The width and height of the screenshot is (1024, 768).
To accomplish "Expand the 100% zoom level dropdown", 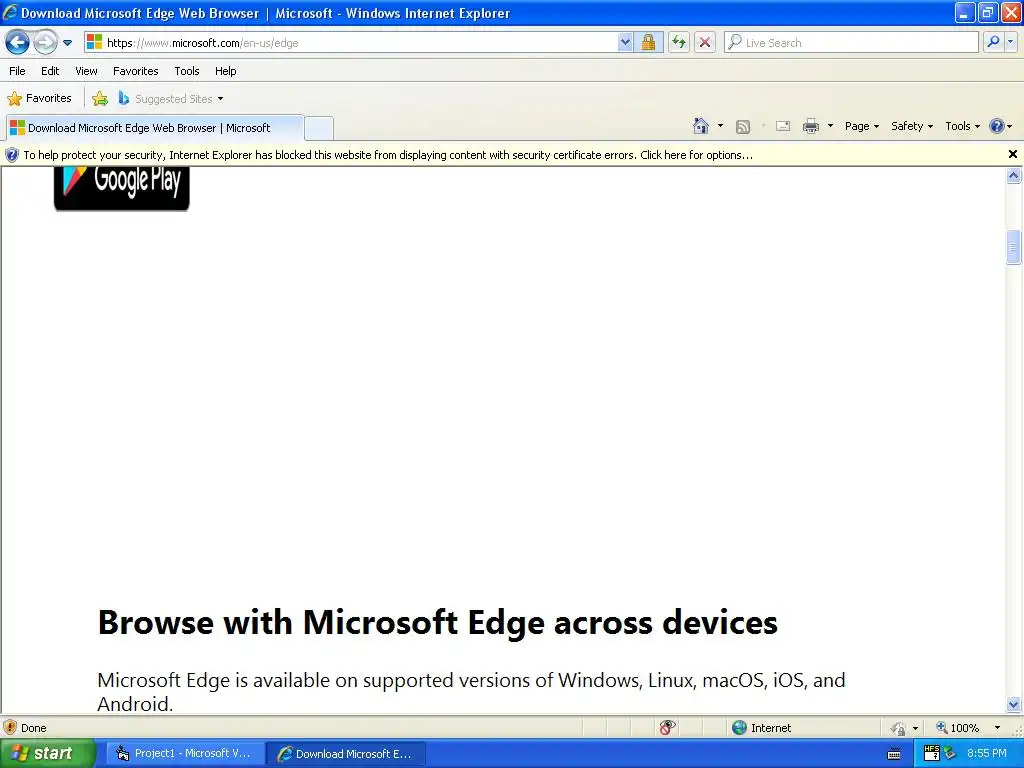I will click(997, 728).
